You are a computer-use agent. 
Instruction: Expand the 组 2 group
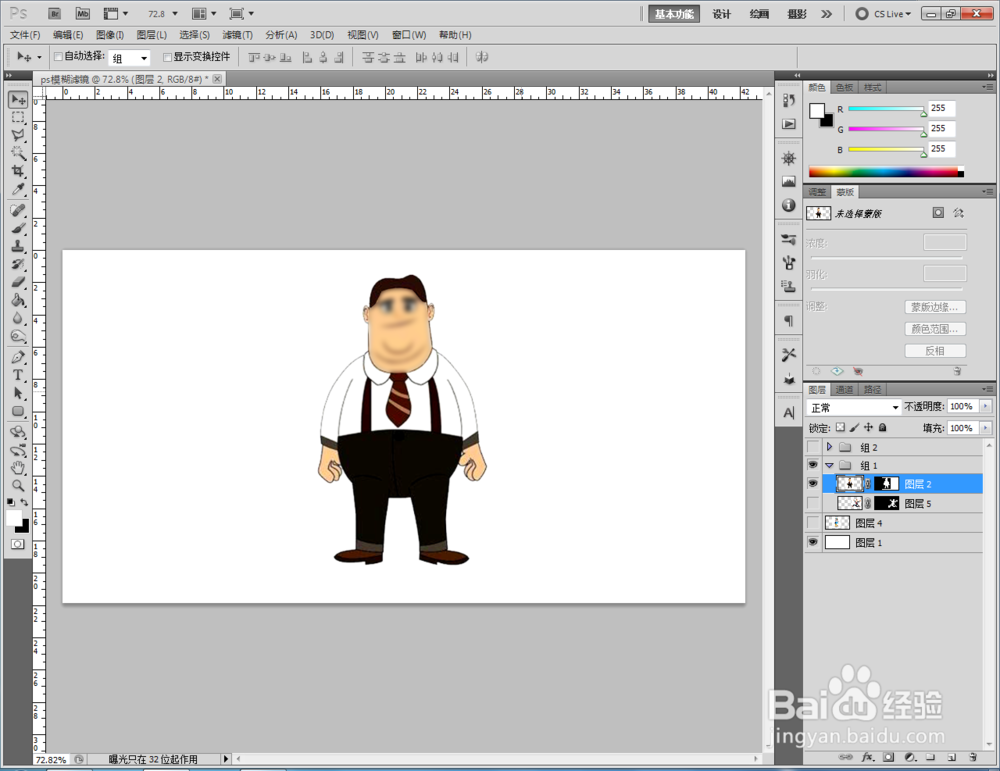tap(829, 447)
